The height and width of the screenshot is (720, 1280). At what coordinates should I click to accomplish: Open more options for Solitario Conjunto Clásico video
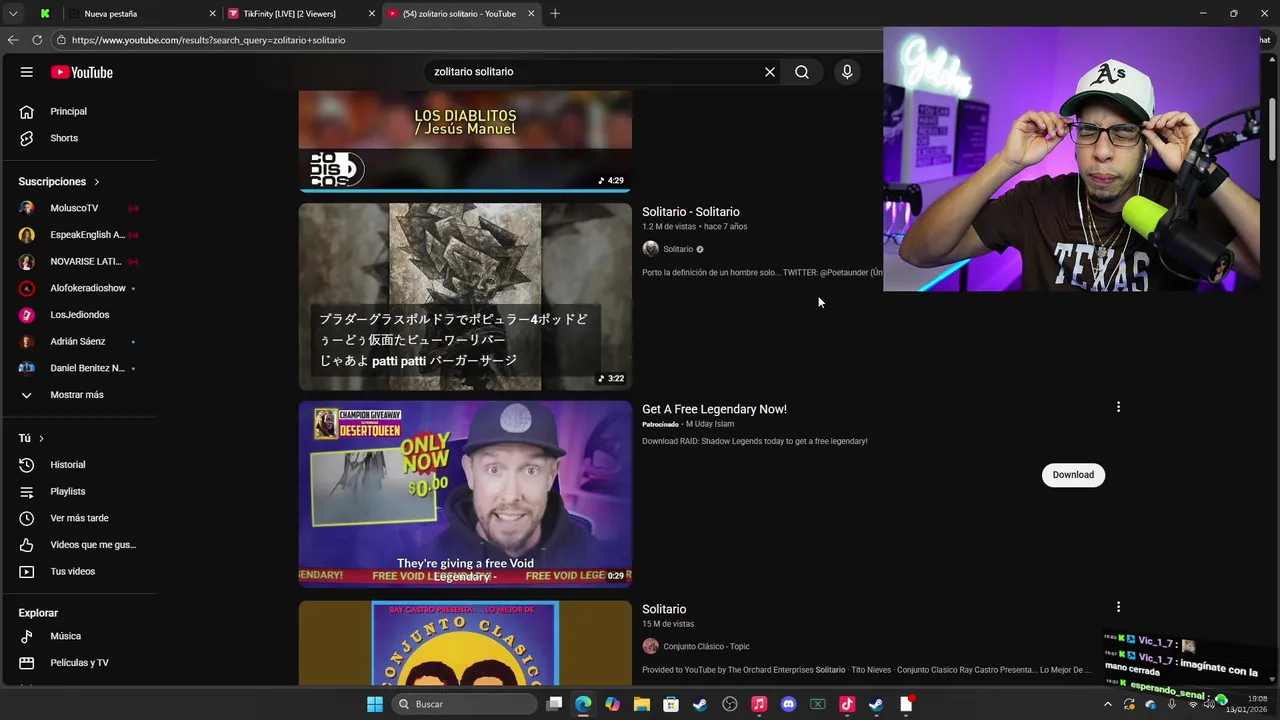coord(1118,607)
